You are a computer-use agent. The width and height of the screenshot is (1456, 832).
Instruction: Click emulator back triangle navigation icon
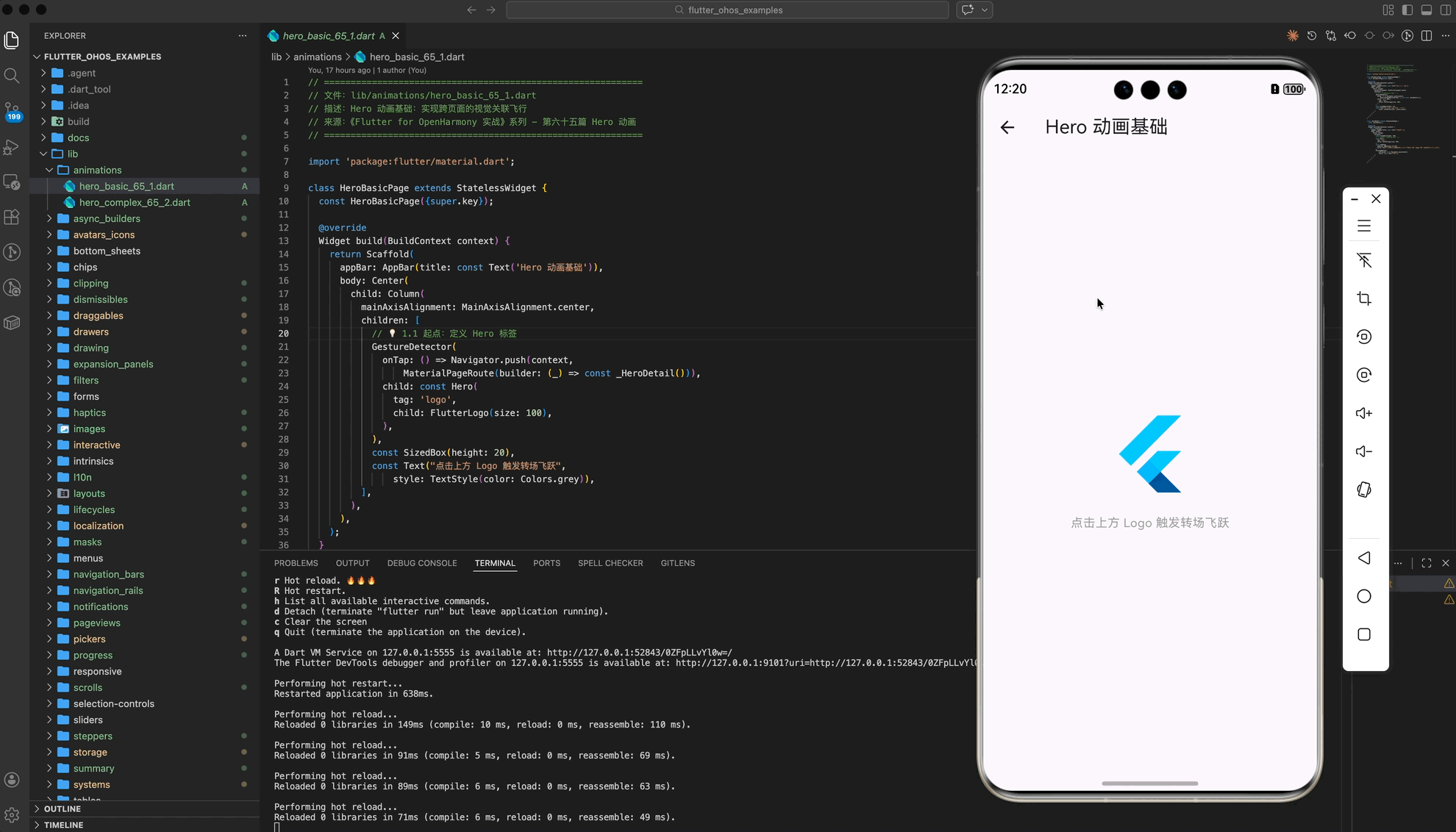(x=1363, y=558)
